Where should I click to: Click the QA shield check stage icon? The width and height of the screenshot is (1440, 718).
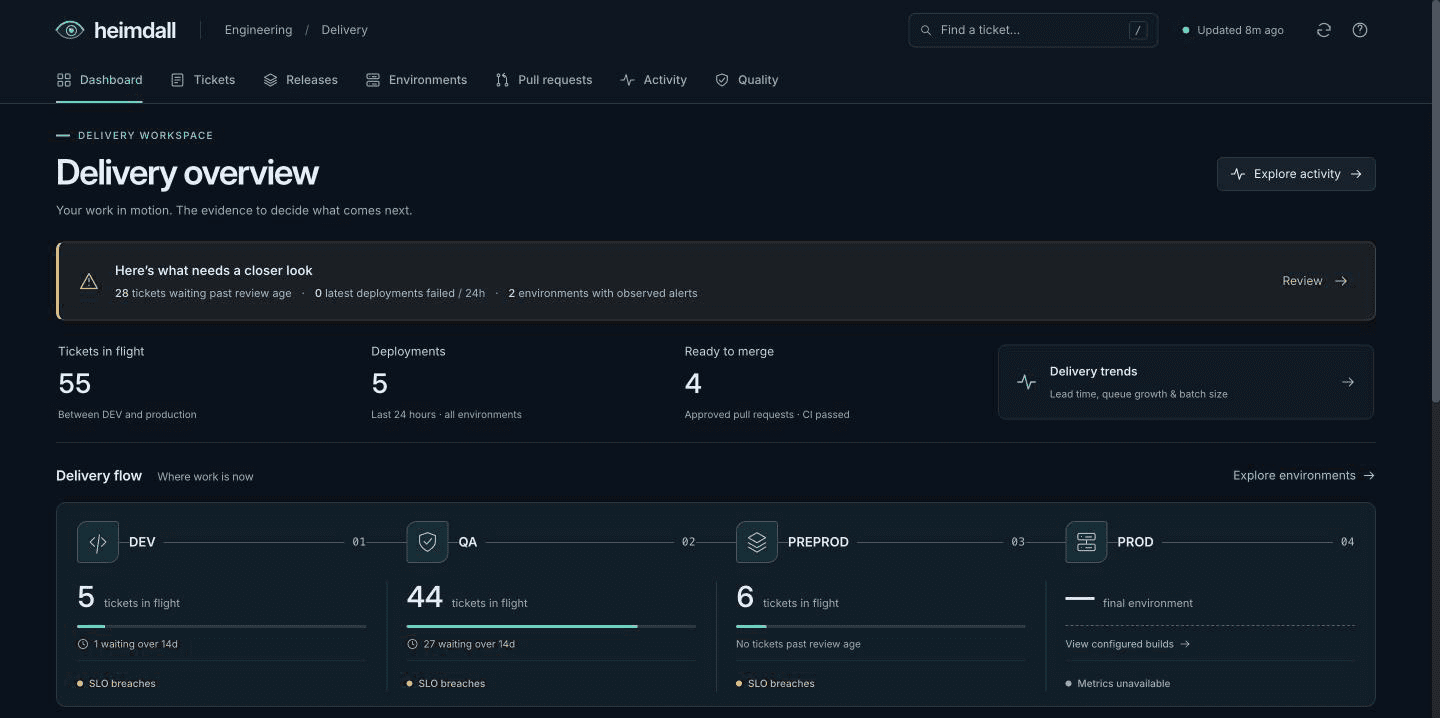427,542
